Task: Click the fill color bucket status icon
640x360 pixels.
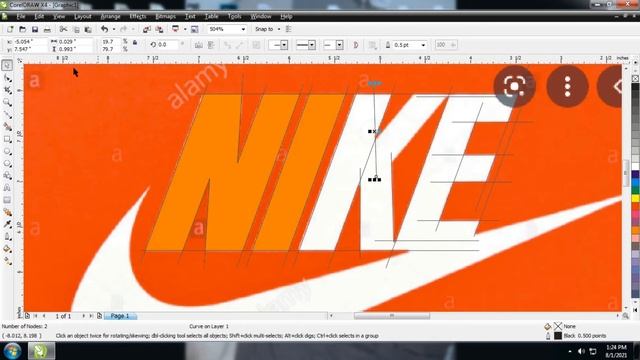Action: pyautogui.click(x=548, y=327)
